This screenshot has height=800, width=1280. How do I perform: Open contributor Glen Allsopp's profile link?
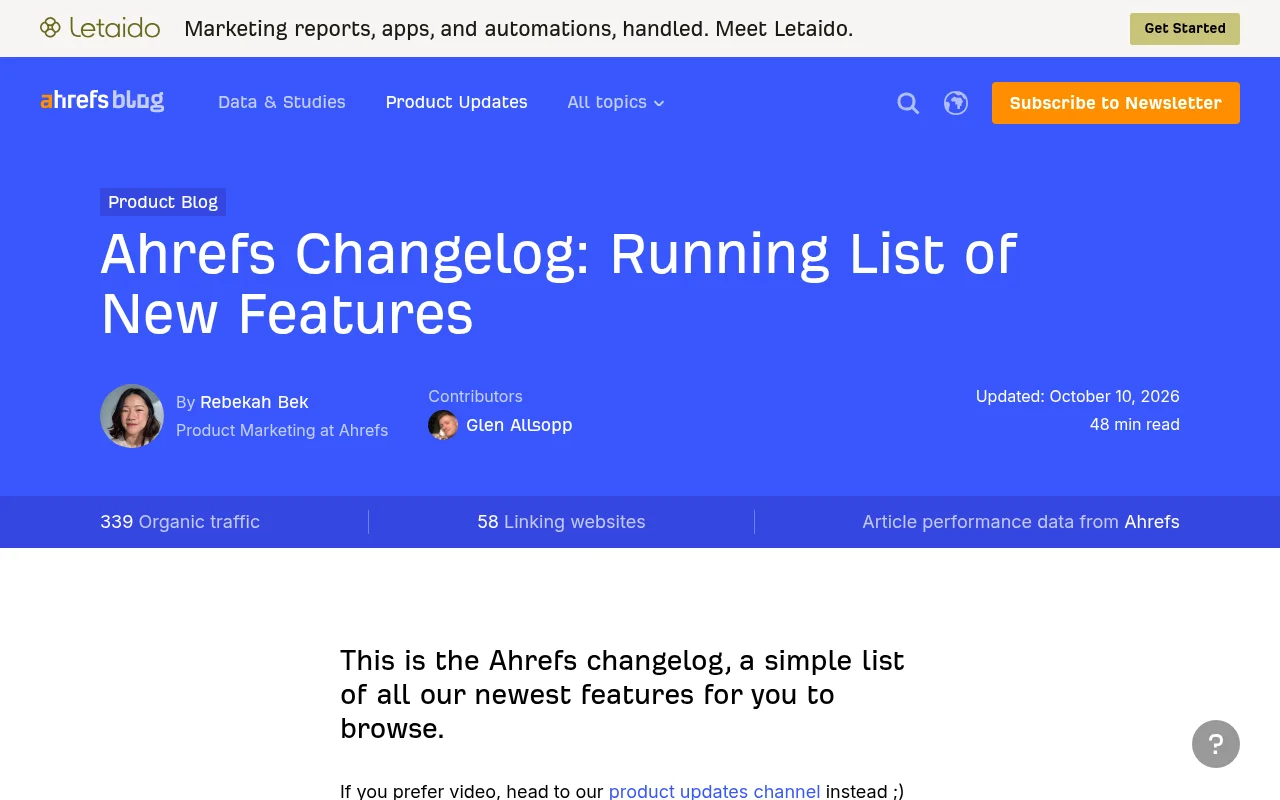pos(519,425)
